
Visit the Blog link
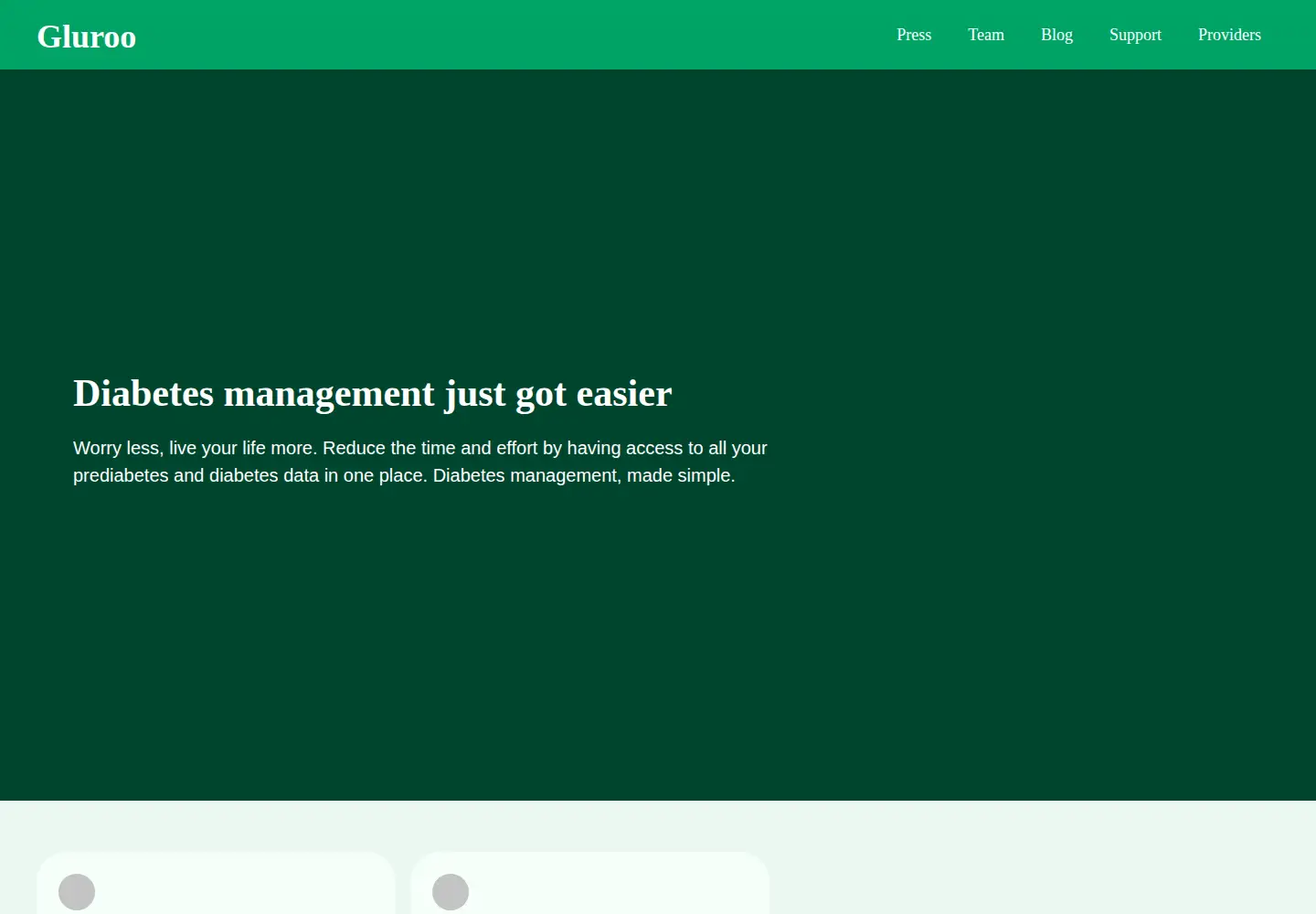pyautogui.click(x=1056, y=35)
